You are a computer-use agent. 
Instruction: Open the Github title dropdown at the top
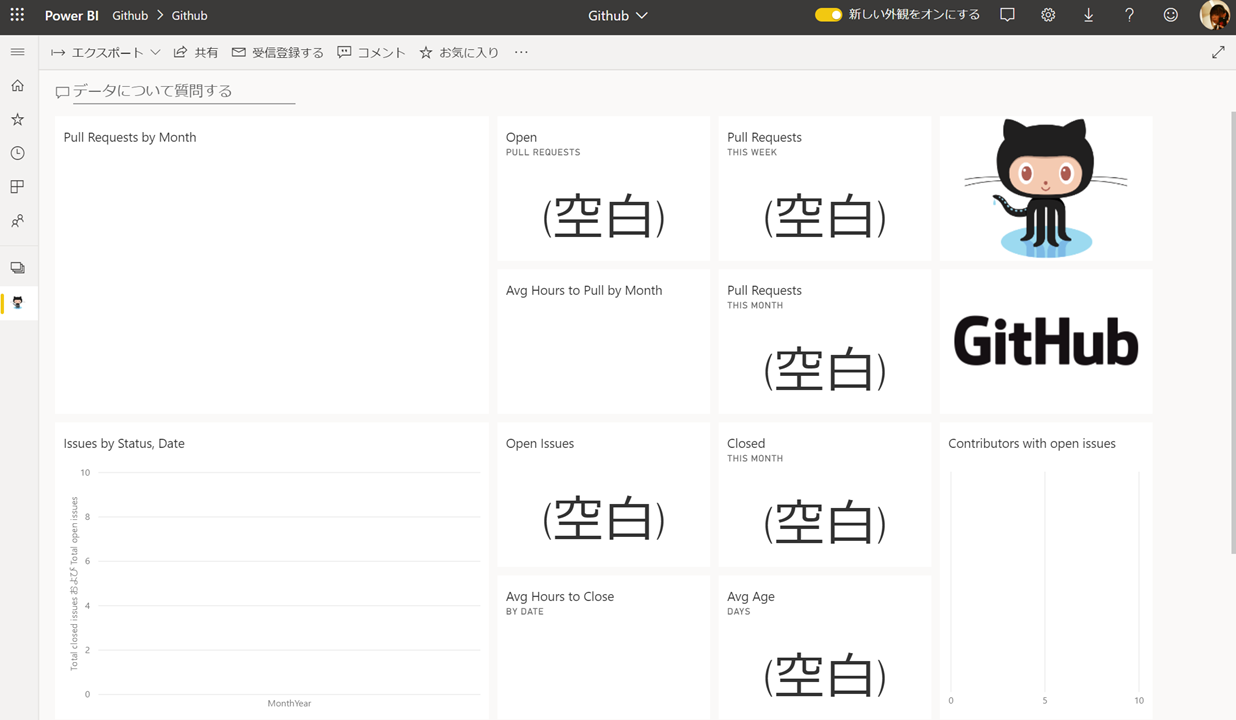(617, 15)
